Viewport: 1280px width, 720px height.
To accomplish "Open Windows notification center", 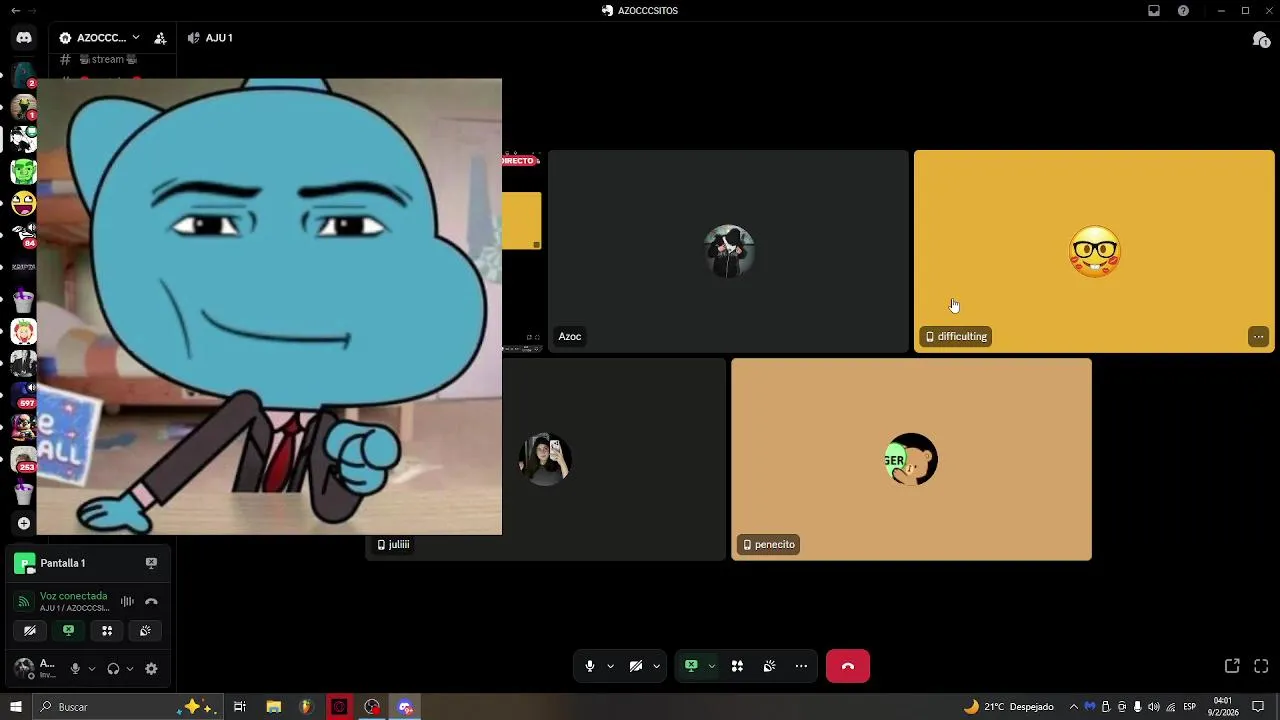I will [1259, 707].
